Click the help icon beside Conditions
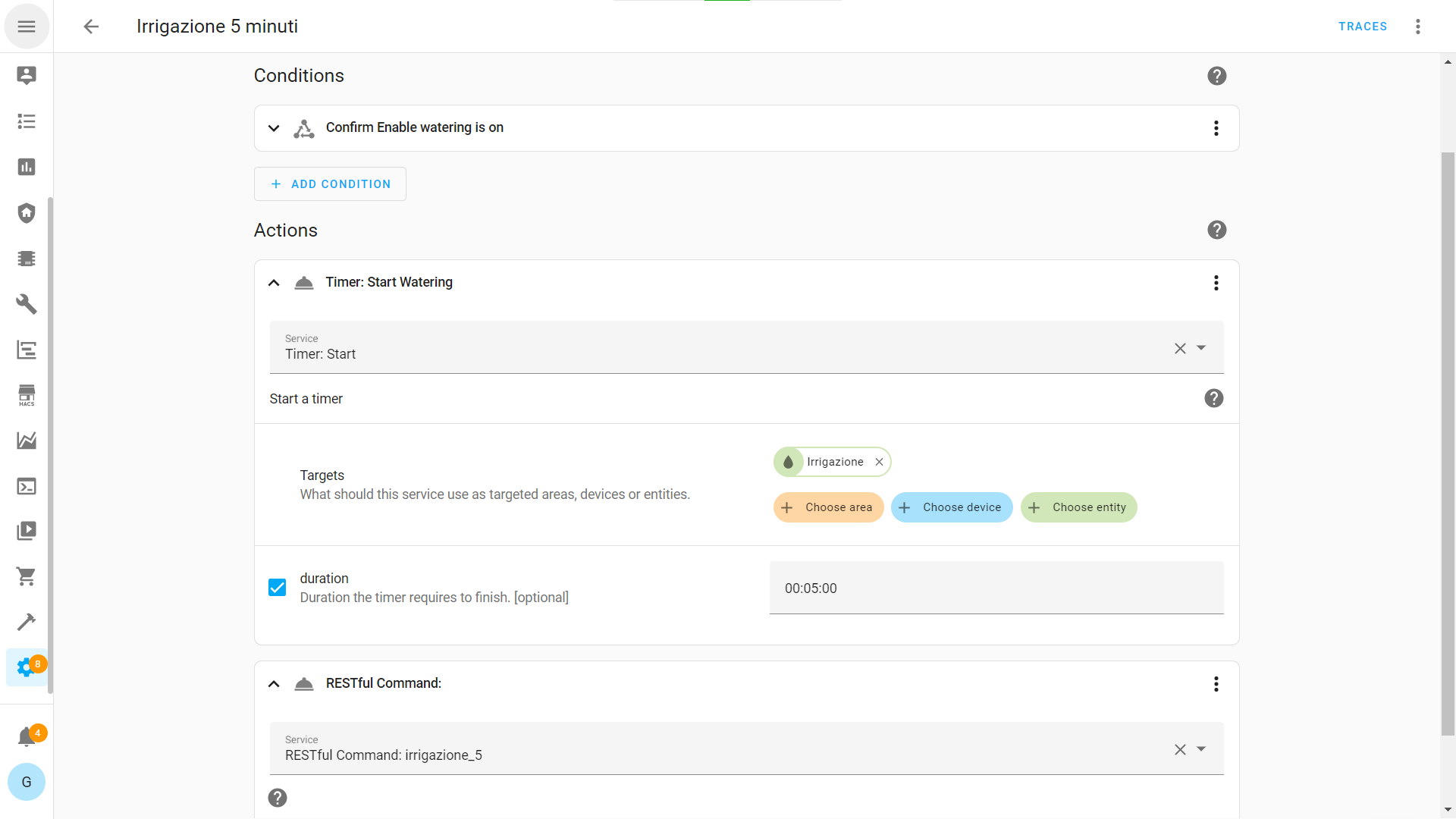 coord(1216,76)
